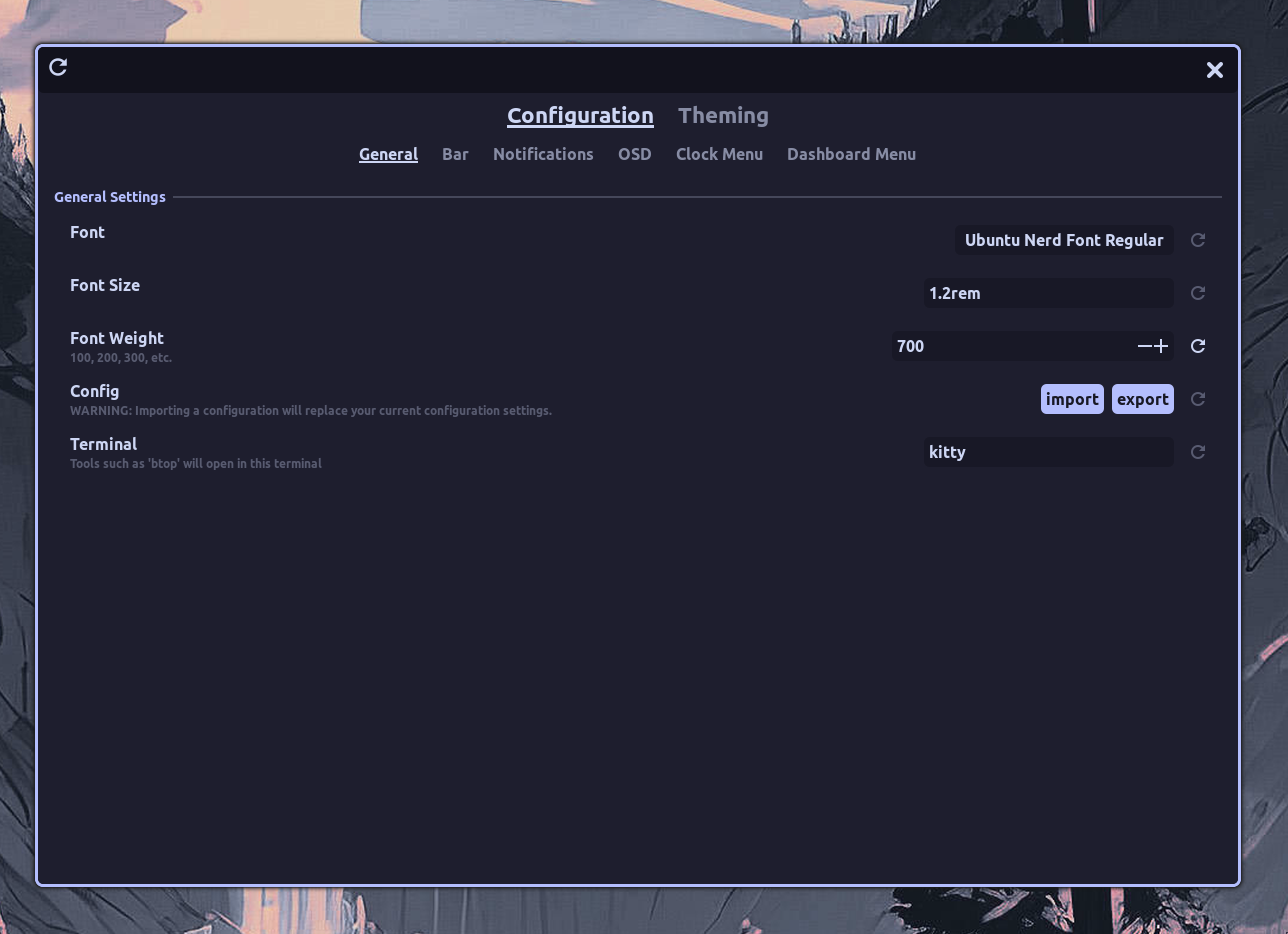Switch to the Theming tab
Screen dimensions: 1288x934
pos(723,115)
